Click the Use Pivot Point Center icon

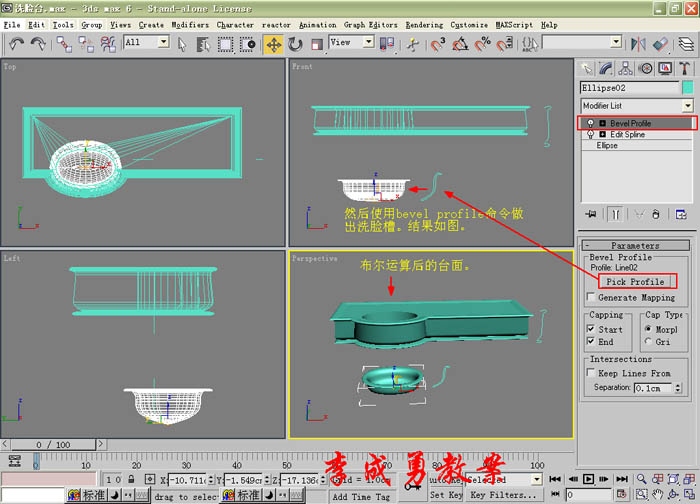(387, 44)
